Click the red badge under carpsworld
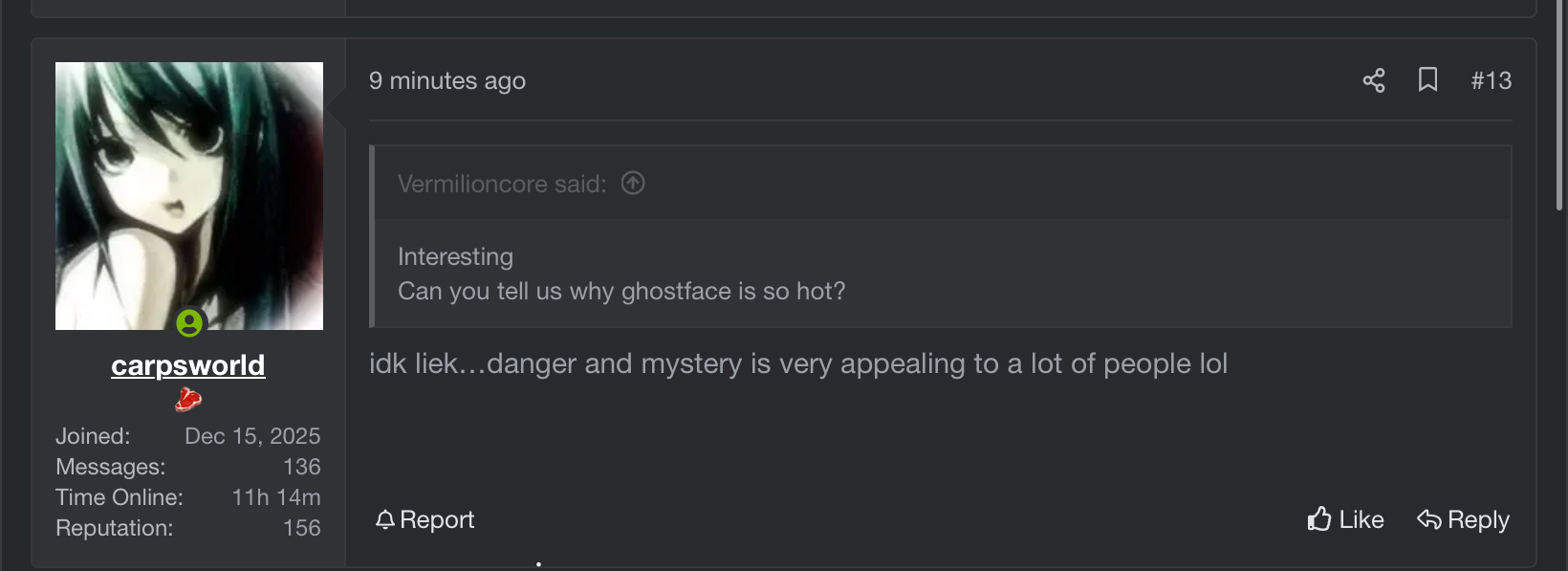The image size is (1568, 571). [188, 399]
